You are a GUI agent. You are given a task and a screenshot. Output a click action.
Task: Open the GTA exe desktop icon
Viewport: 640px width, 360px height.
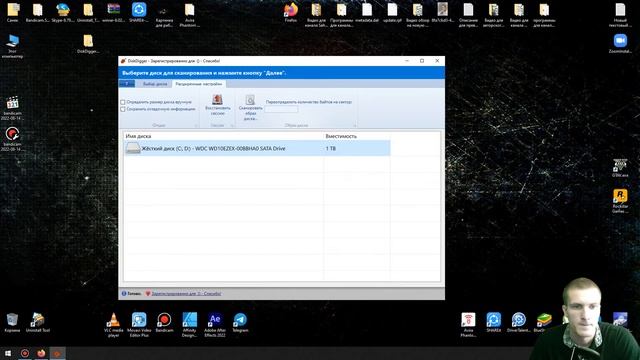(620, 167)
